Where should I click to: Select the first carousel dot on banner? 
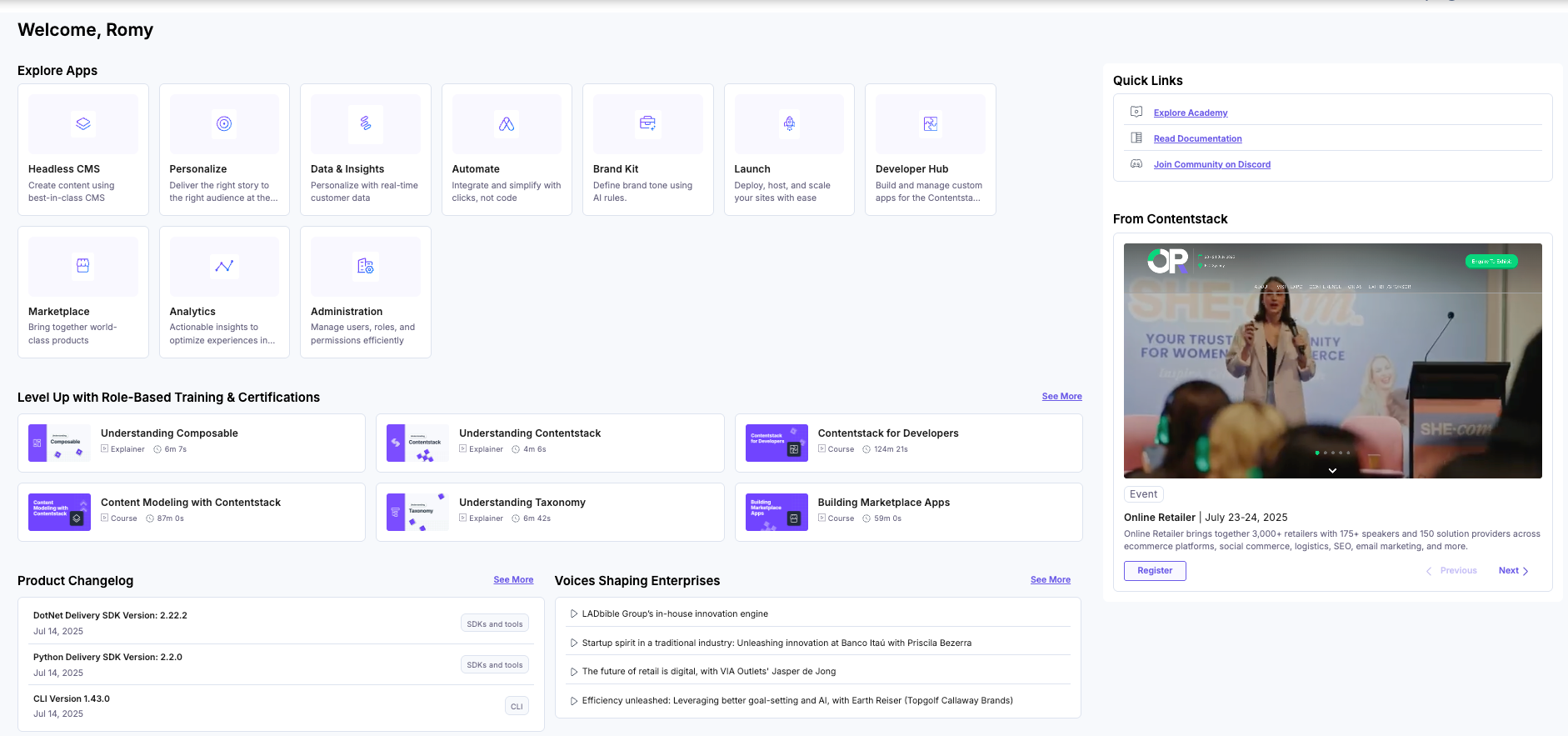(1317, 453)
